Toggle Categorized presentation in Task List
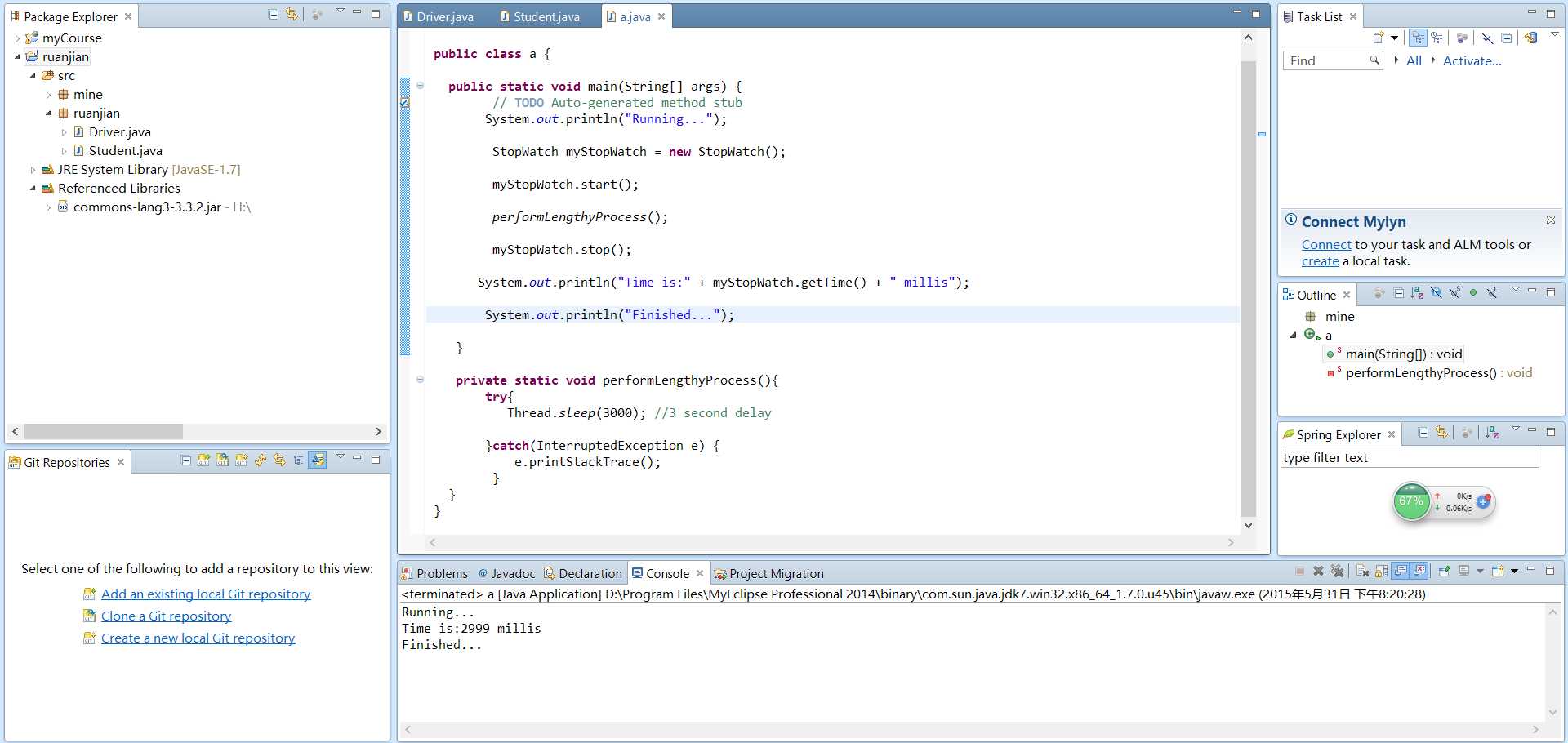The height and width of the screenshot is (743, 1568). tap(1418, 38)
